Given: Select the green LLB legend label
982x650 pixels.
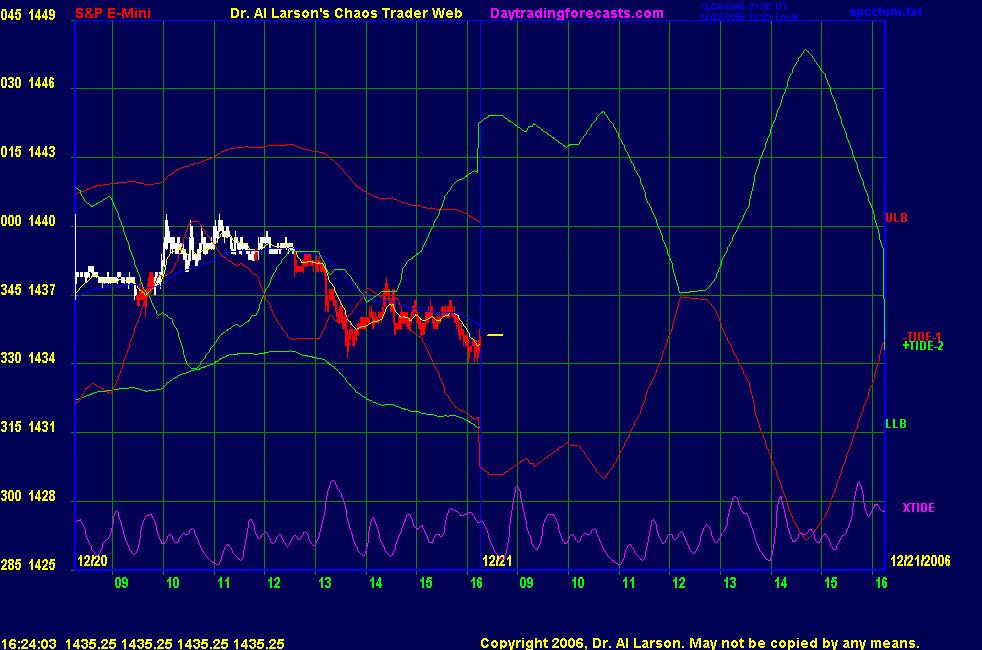Looking at the screenshot, I should pyautogui.click(x=896, y=424).
